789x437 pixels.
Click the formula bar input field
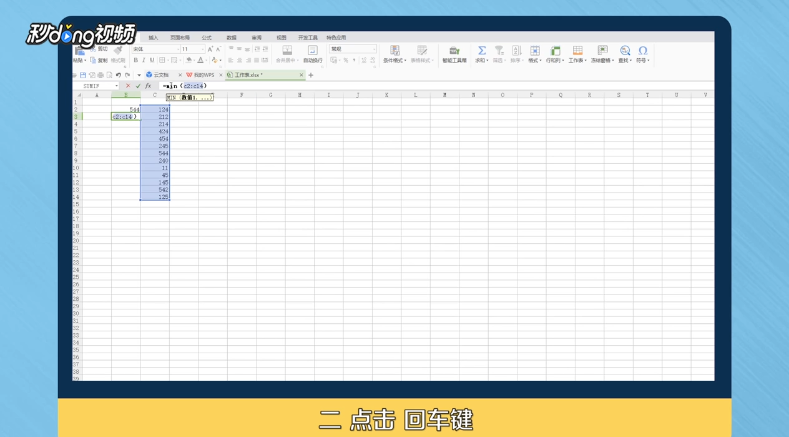[x=435, y=86]
